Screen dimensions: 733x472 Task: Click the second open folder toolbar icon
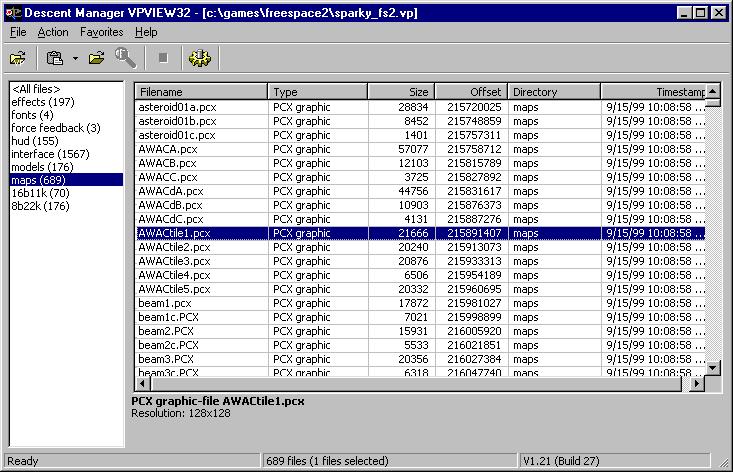tap(96, 58)
